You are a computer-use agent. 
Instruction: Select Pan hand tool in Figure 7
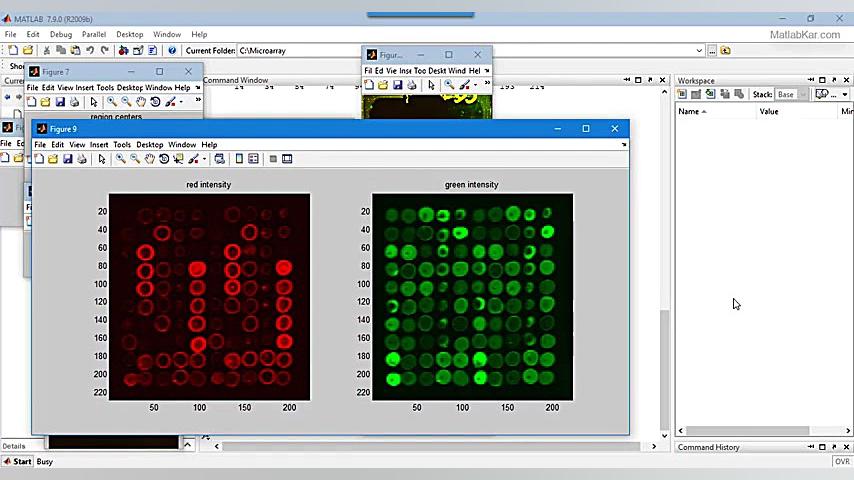141,102
